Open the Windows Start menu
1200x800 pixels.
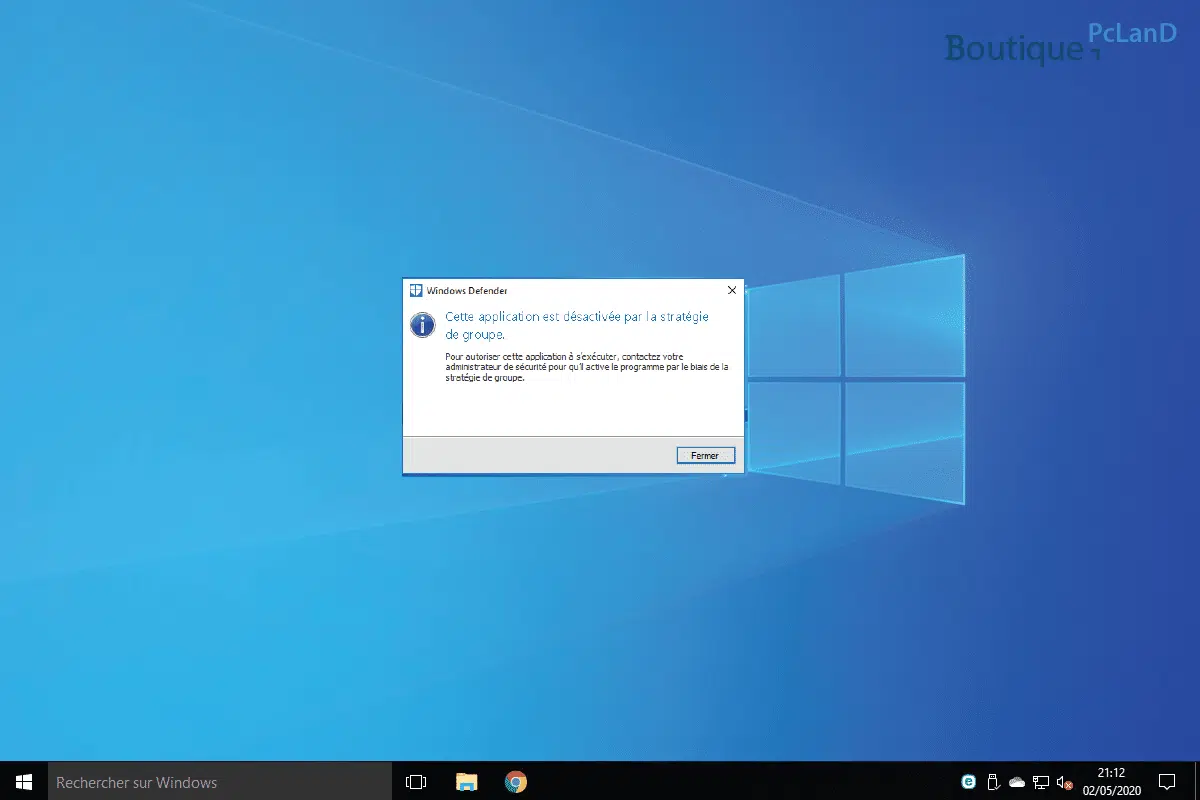[x=22, y=782]
